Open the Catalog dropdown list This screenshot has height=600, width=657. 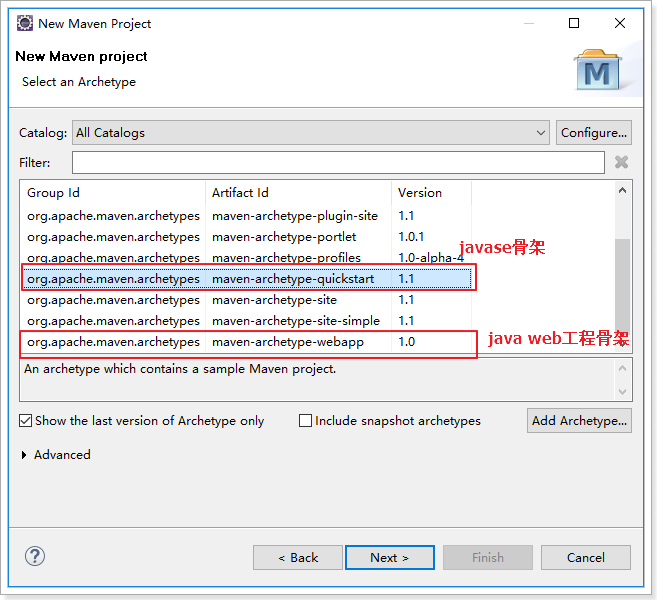pos(540,133)
